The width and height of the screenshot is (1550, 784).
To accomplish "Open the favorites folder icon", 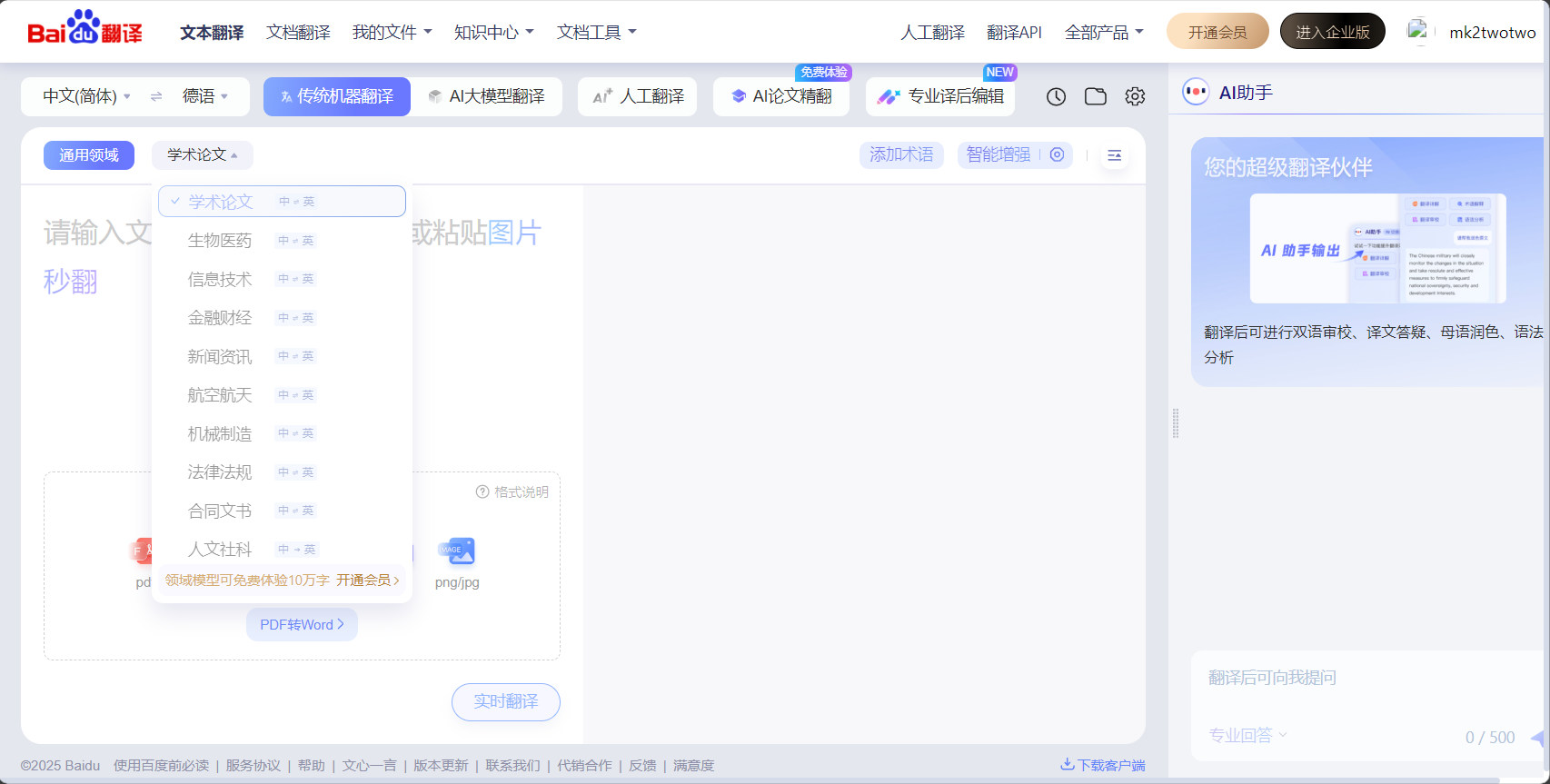I will click(x=1096, y=96).
